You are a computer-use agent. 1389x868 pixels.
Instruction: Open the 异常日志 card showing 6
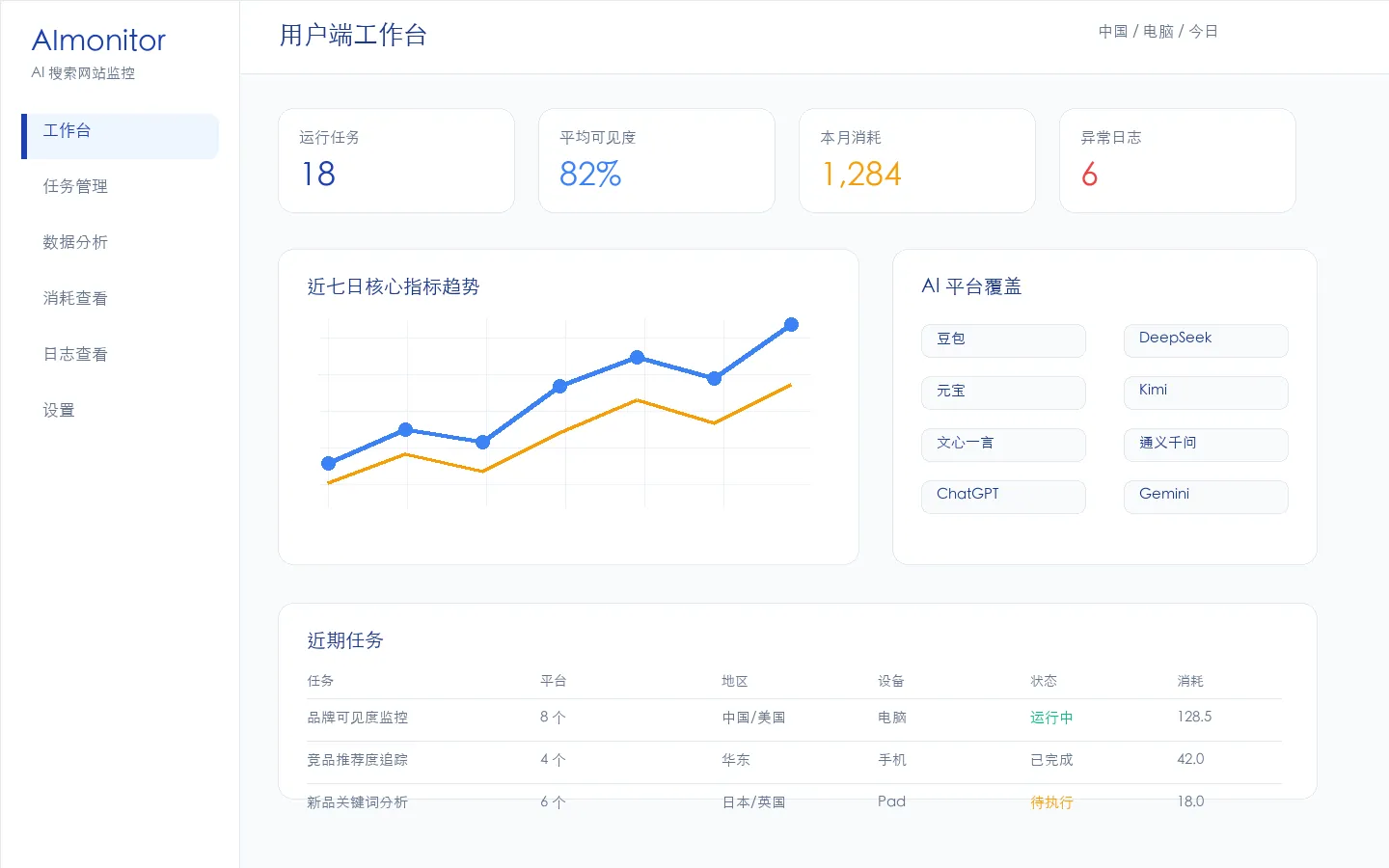coord(1178,160)
